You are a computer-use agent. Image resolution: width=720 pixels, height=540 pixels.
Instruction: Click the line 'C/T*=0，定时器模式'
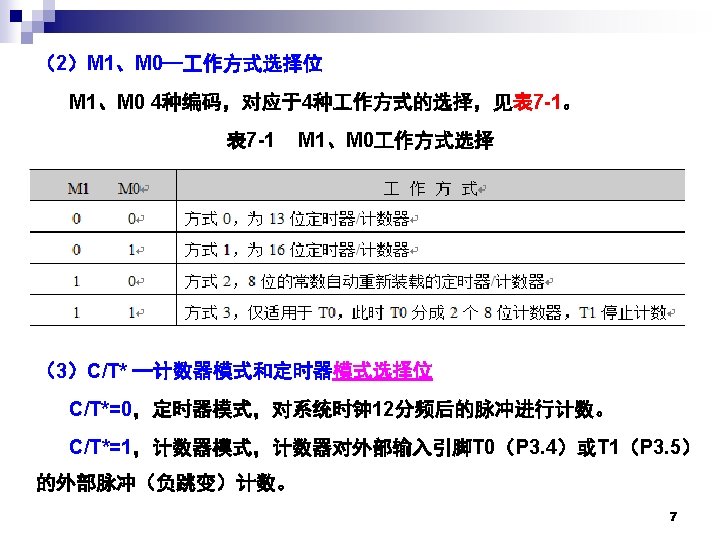(x=338, y=409)
